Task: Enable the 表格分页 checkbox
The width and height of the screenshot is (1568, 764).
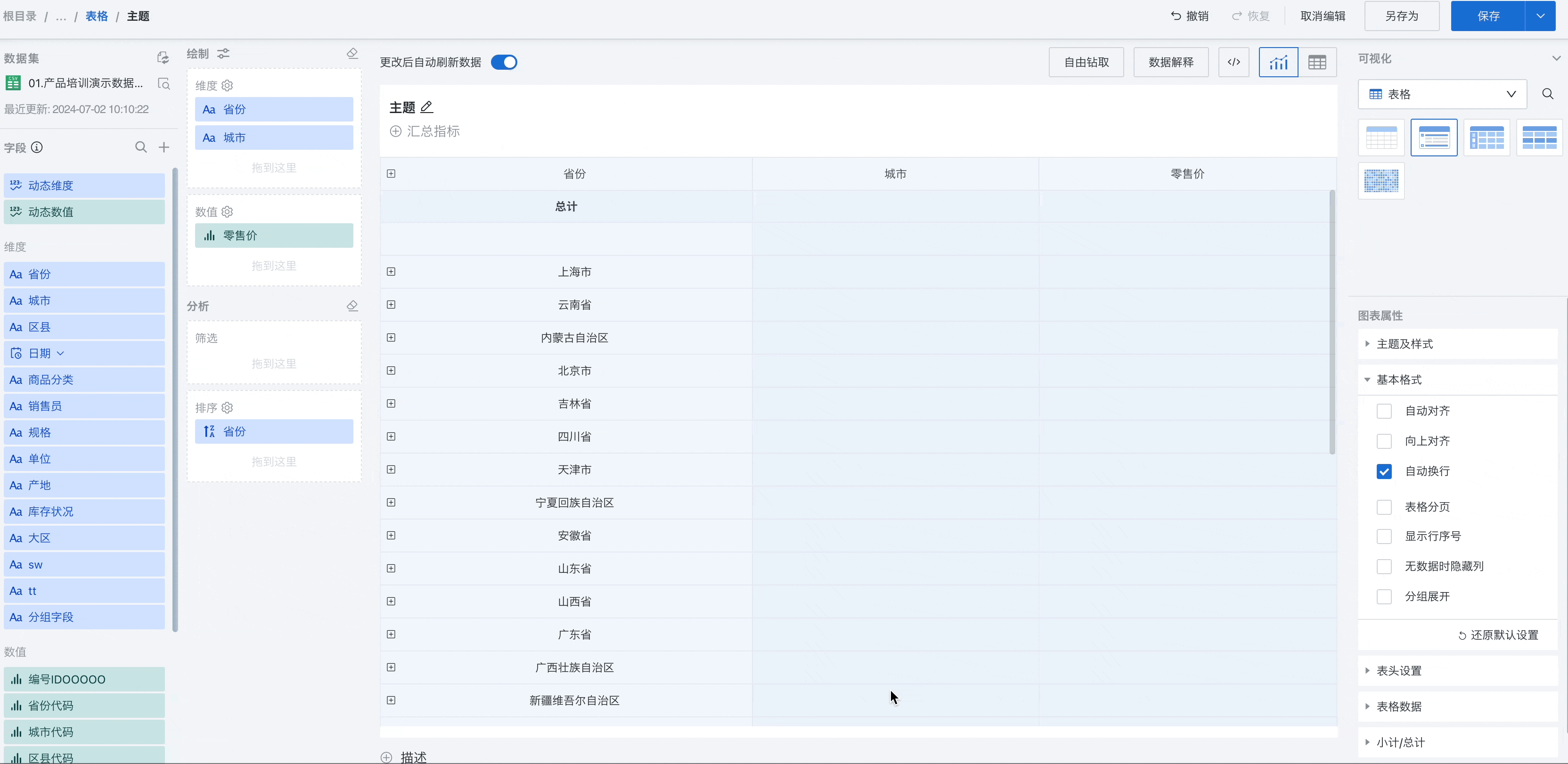Action: coord(1384,507)
